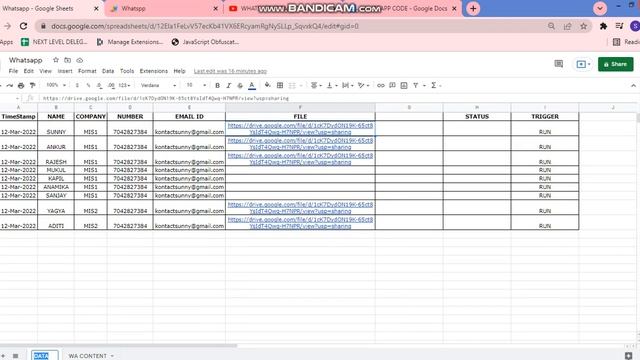This screenshot has width=640, height=360.
Task: Click the Merge cells icon
Action: tap(292, 85)
